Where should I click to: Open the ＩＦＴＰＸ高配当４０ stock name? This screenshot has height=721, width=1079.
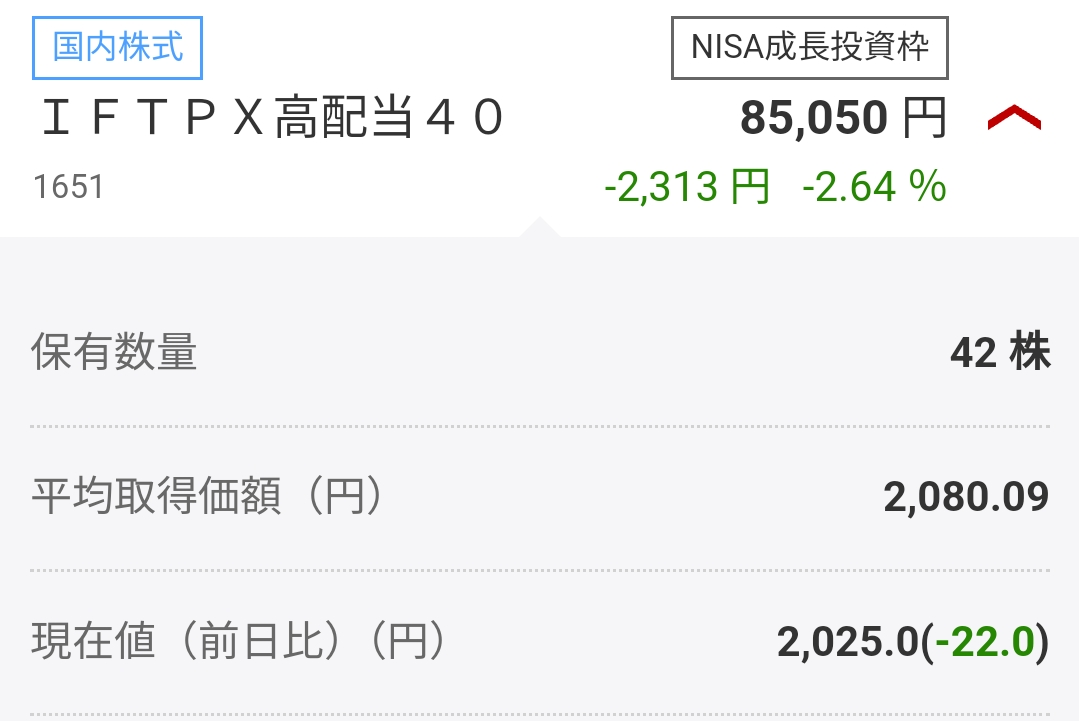(271, 120)
